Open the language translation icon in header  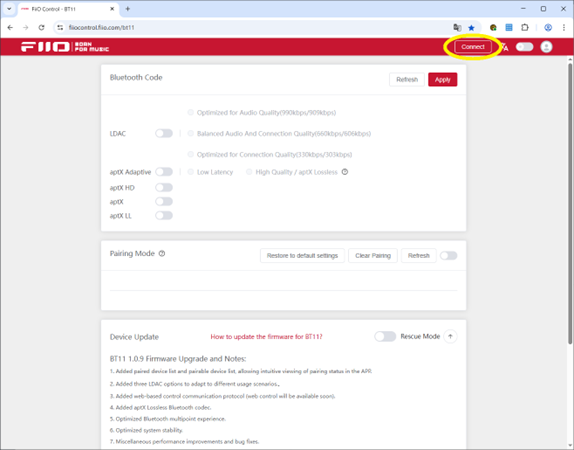coord(505,47)
